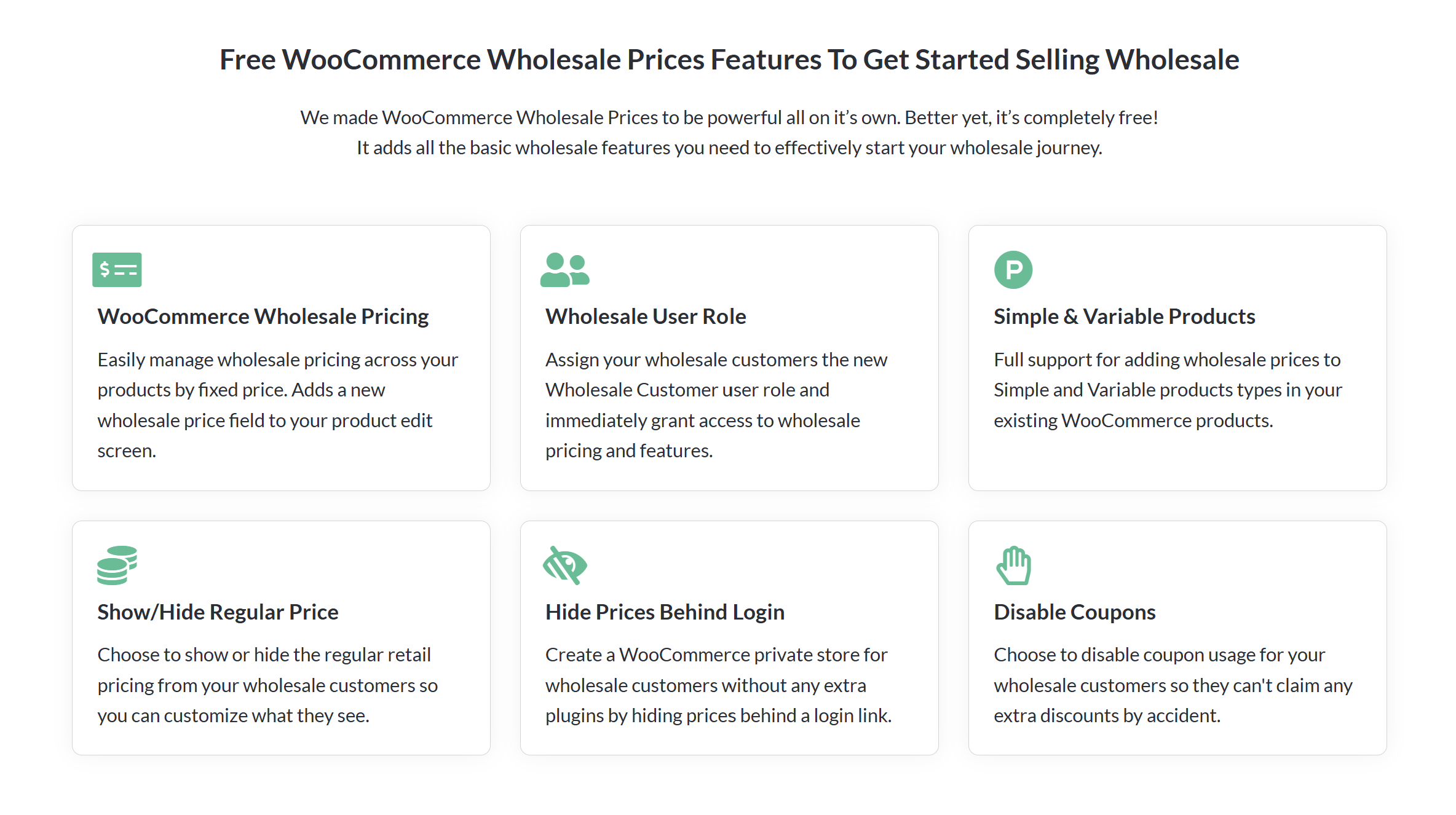The width and height of the screenshot is (1456, 815).
Task: Select the WooCommerce Wholesale Pricing heading
Action: [x=263, y=317]
